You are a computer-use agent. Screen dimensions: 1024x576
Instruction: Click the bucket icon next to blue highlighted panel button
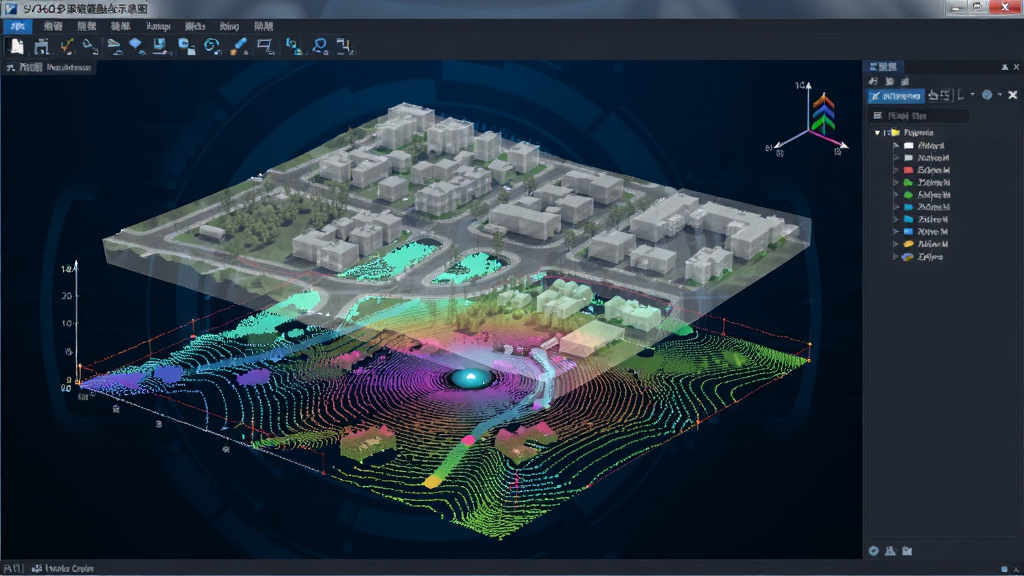coord(934,95)
